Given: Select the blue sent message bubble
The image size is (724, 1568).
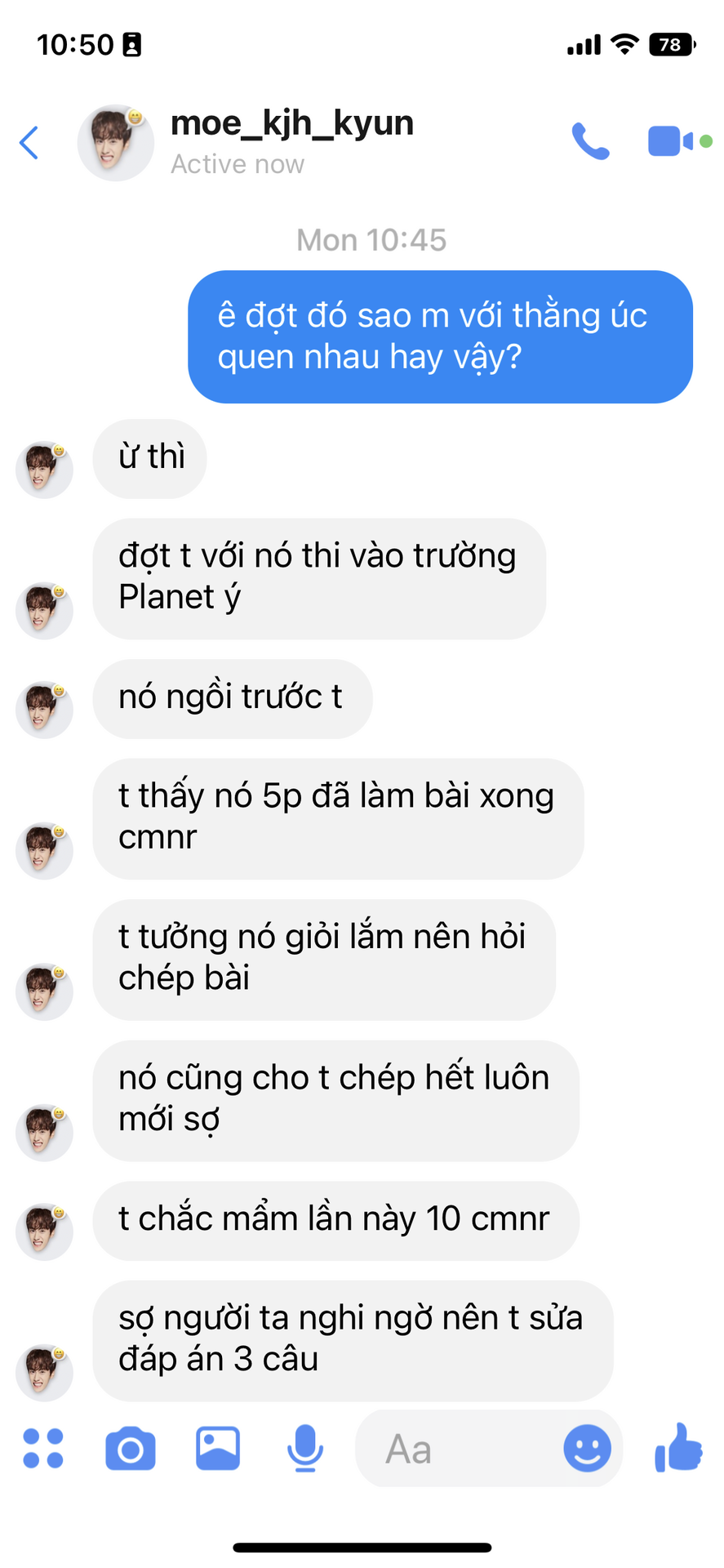Looking at the screenshot, I should [440, 336].
